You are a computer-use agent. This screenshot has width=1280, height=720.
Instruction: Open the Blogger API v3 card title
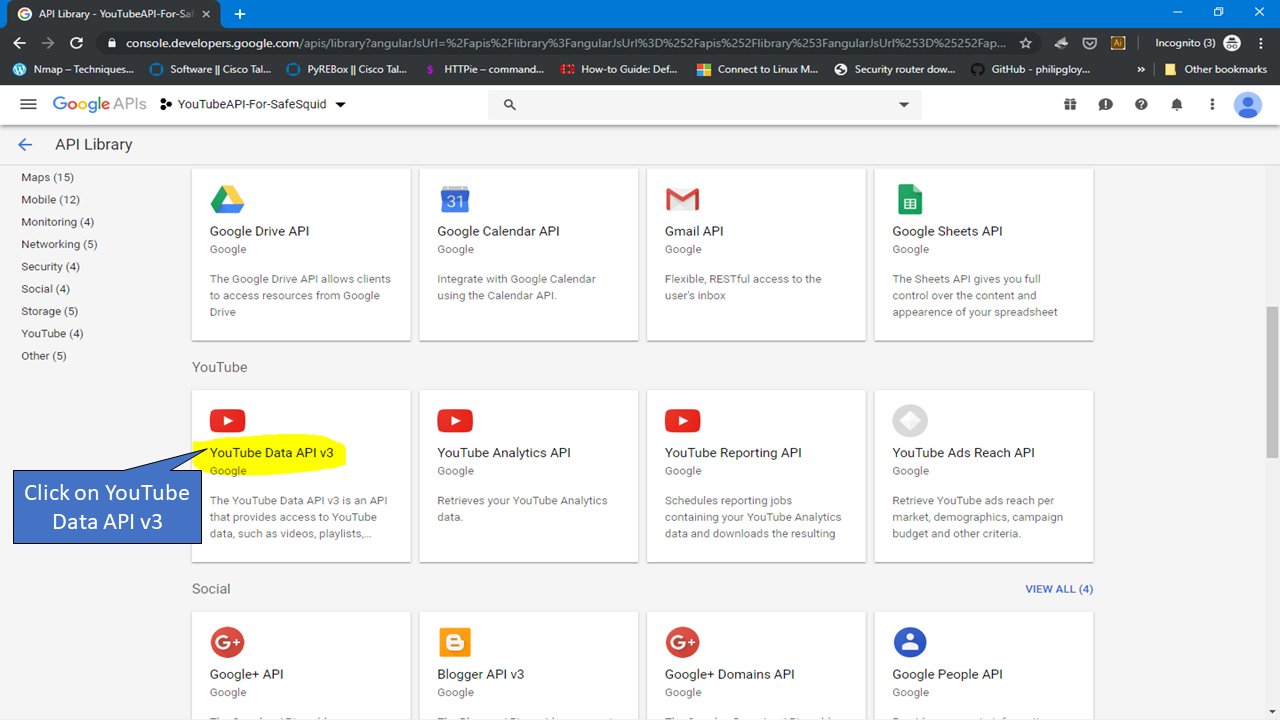pos(481,674)
